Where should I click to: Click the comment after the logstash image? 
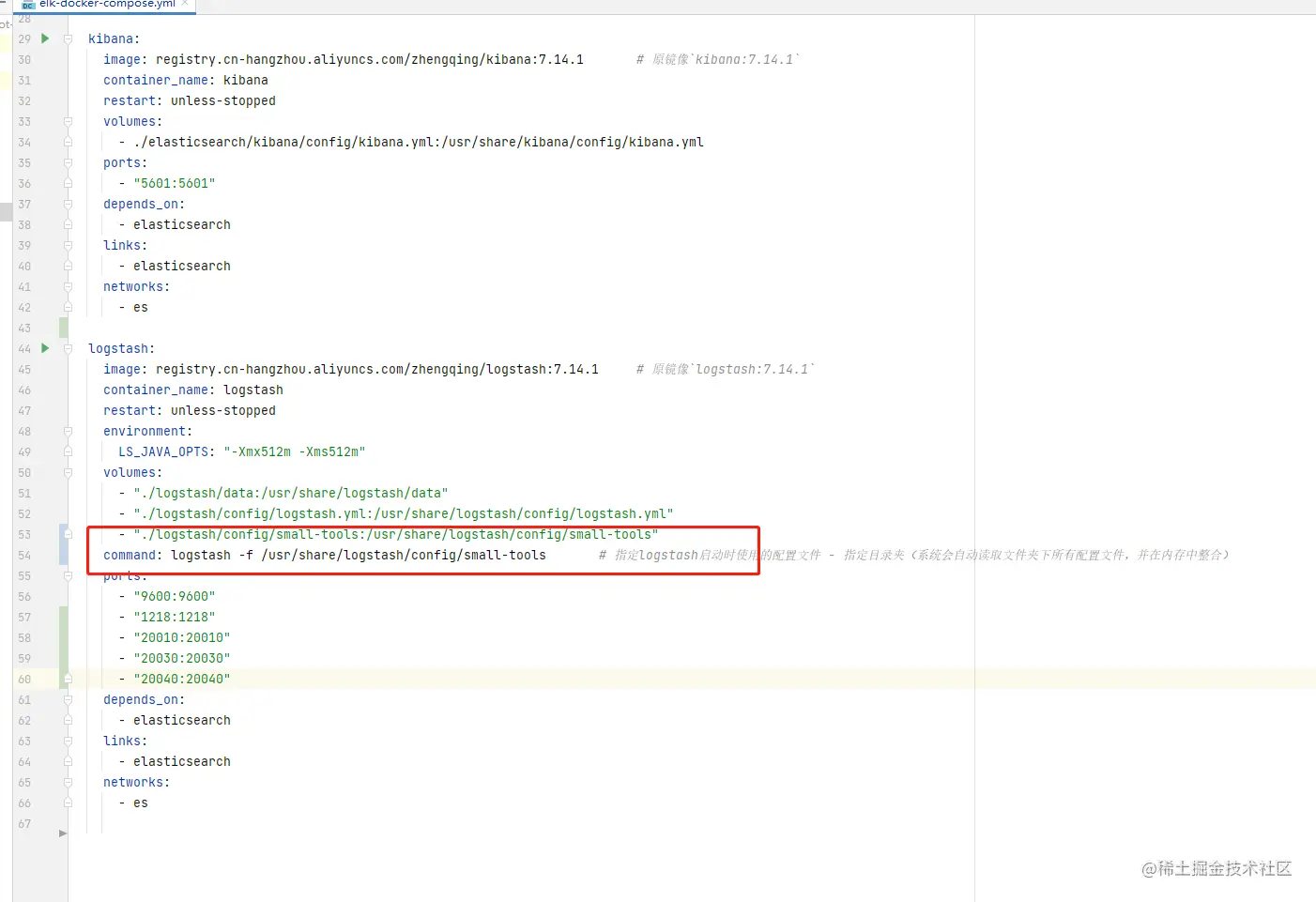pyautogui.click(x=726, y=369)
